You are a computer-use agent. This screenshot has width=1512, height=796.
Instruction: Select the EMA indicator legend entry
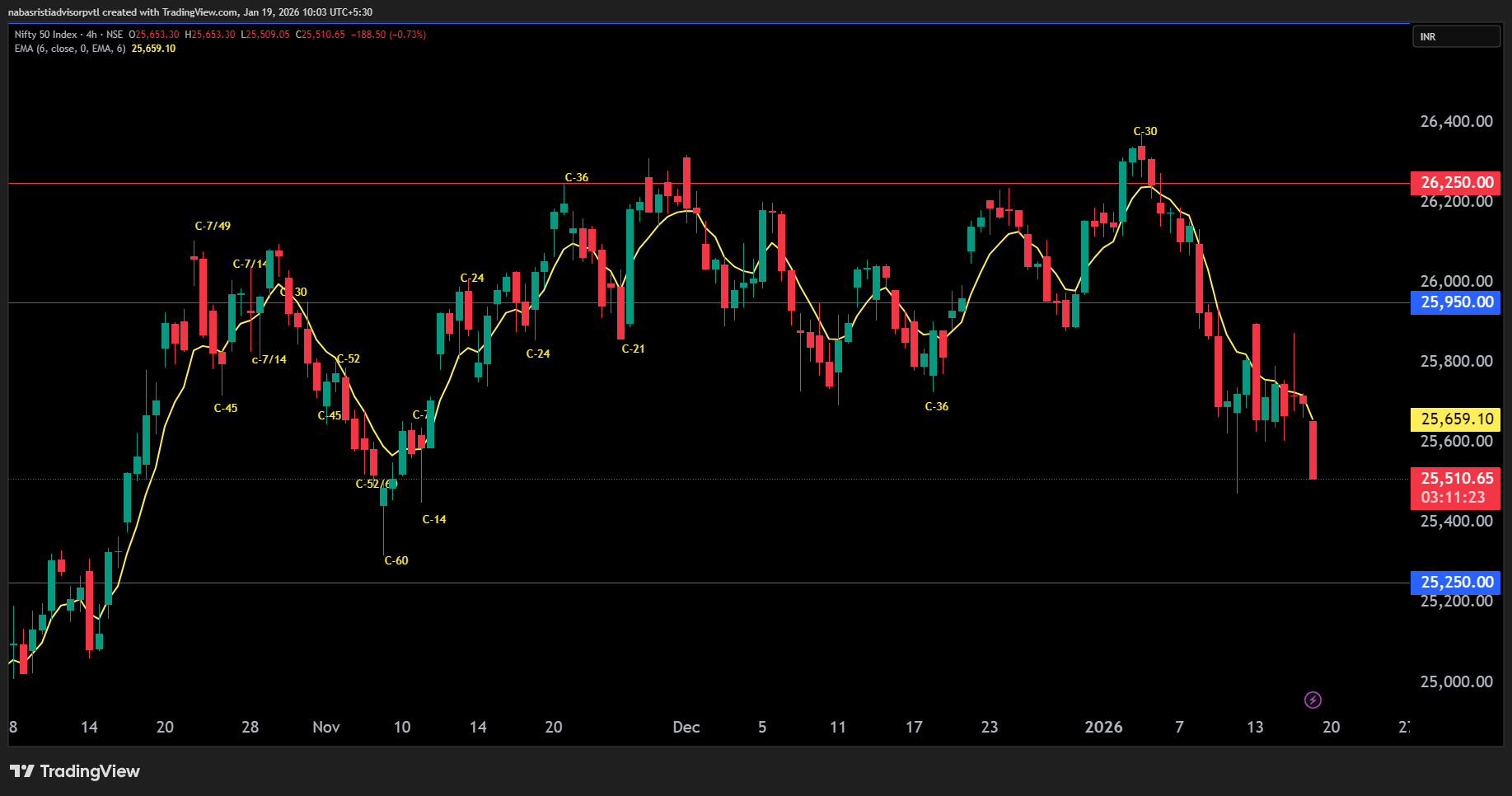70,49
